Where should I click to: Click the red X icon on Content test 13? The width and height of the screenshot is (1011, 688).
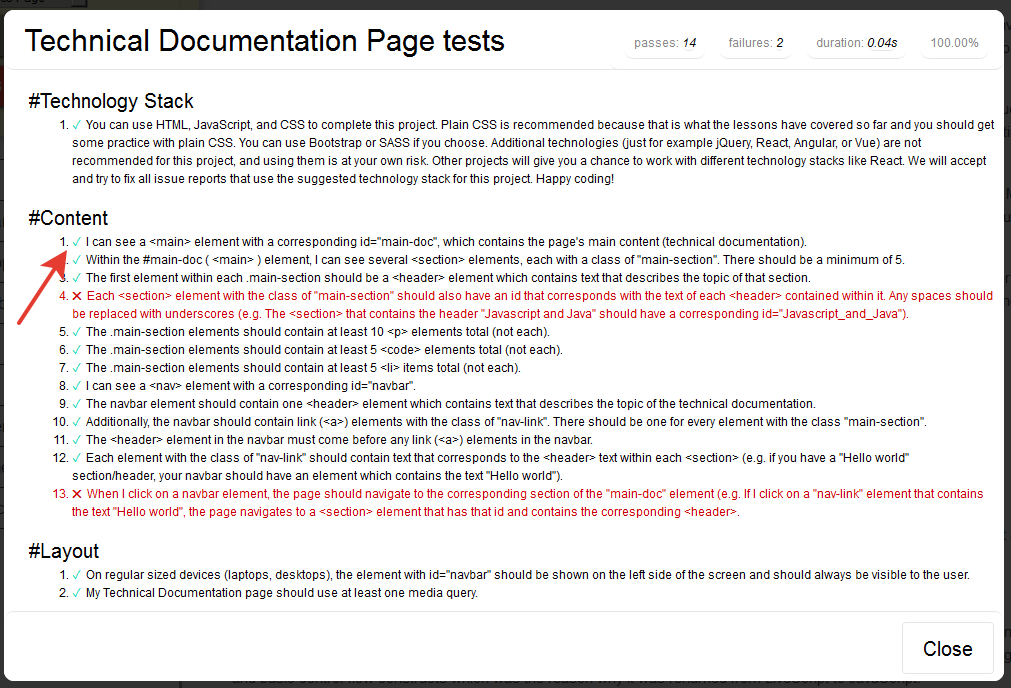[76, 493]
